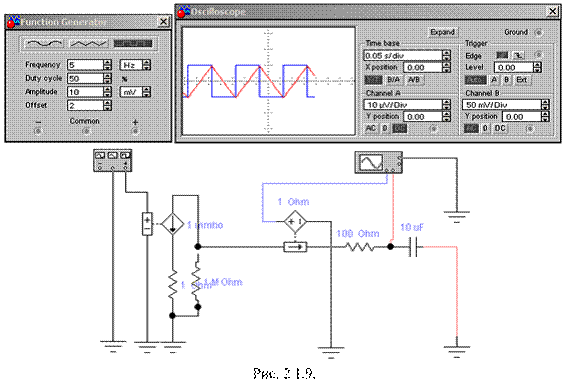The height and width of the screenshot is (387, 566).
Task: Set trigger source to A
Action: click(x=495, y=80)
